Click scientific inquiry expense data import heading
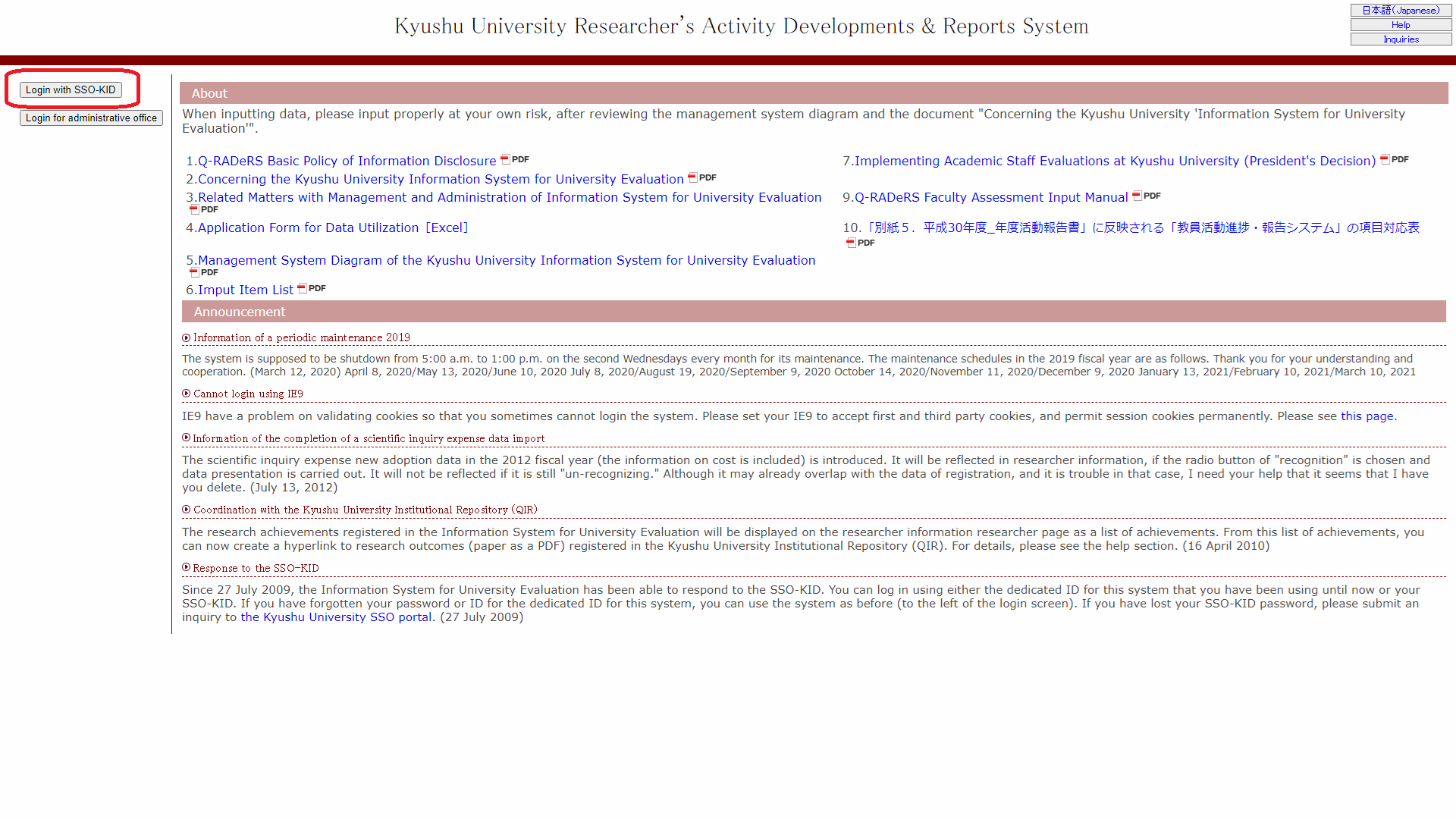Viewport: 1456px width, 819px height. pyautogui.click(x=369, y=438)
